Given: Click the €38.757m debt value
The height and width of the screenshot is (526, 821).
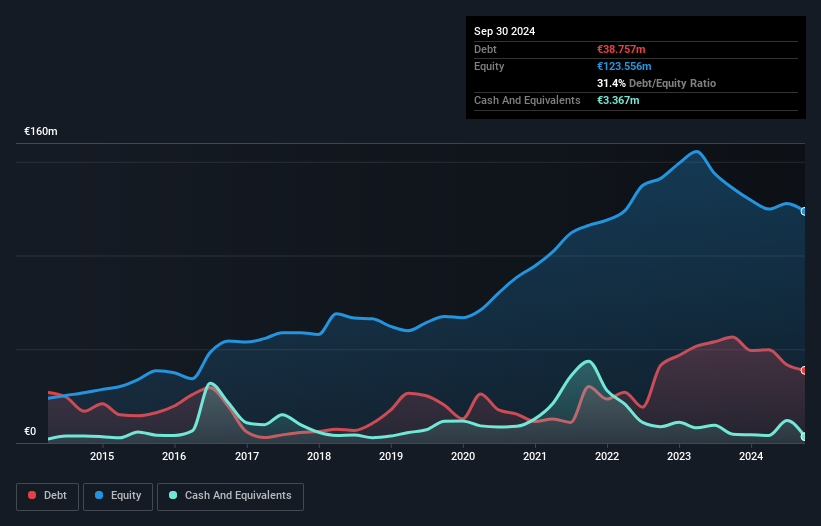Looking at the screenshot, I should [621, 49].
